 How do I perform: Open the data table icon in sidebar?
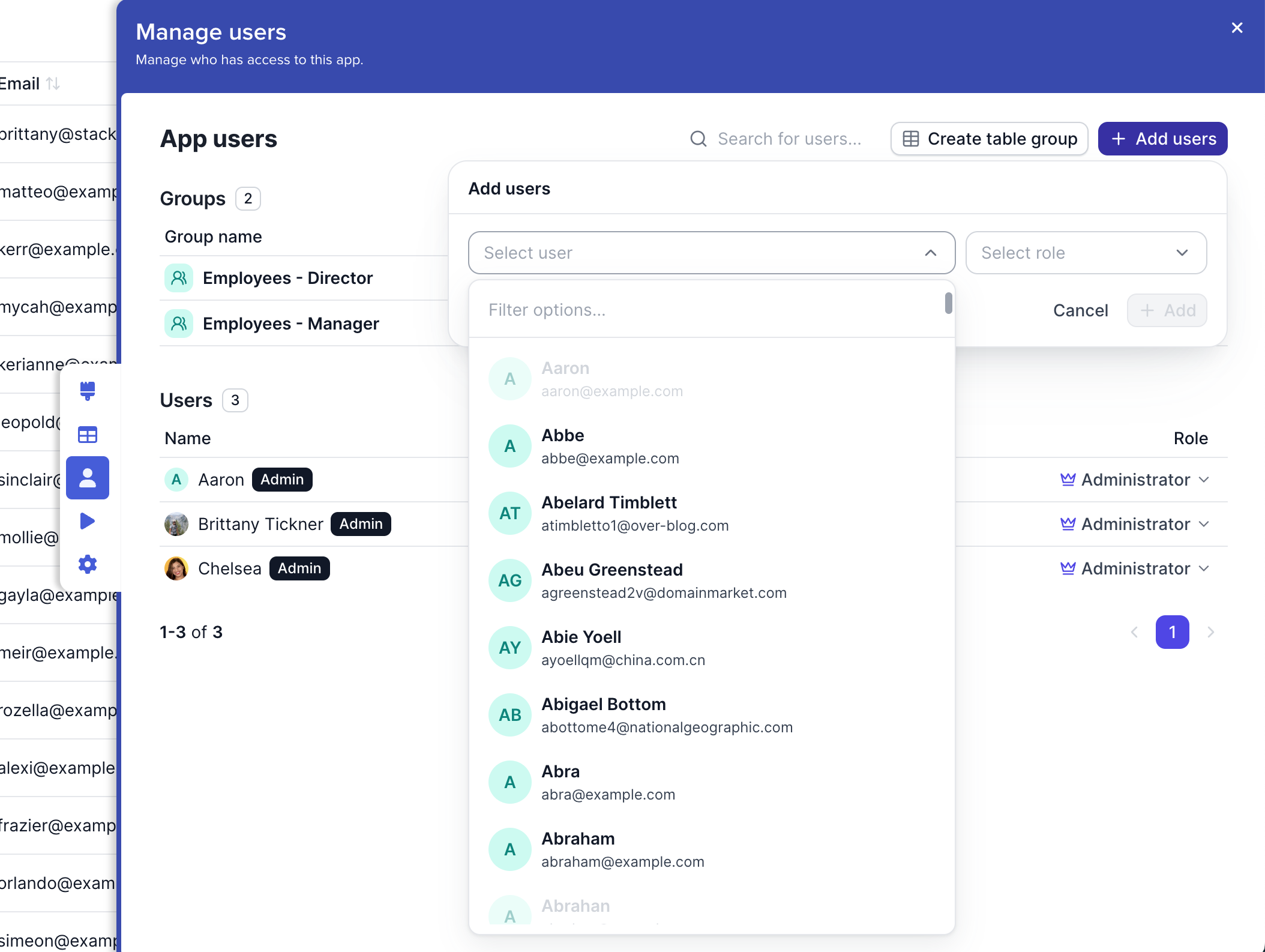tap(88, 435)
